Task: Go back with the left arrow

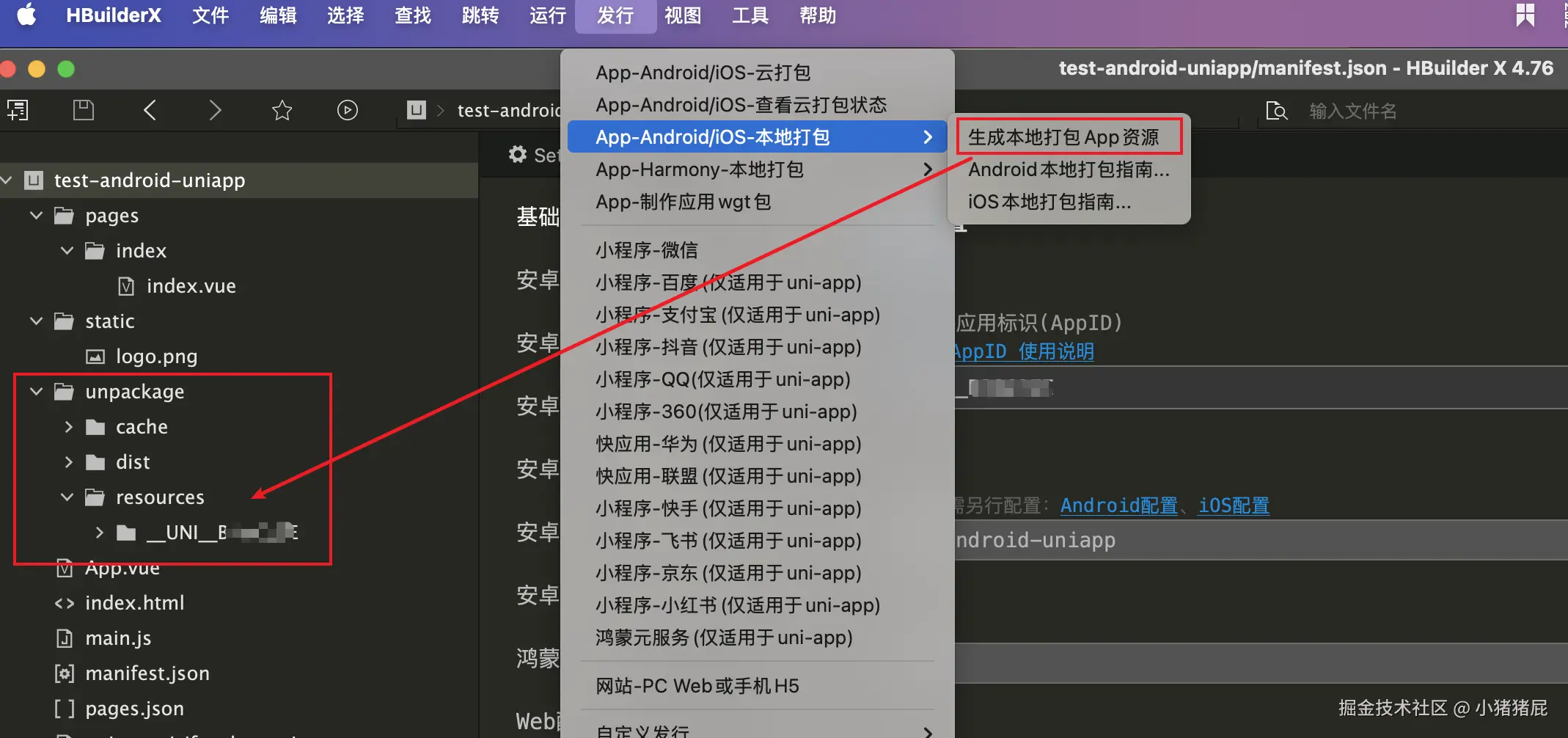Action: click(x=150, y=110)
